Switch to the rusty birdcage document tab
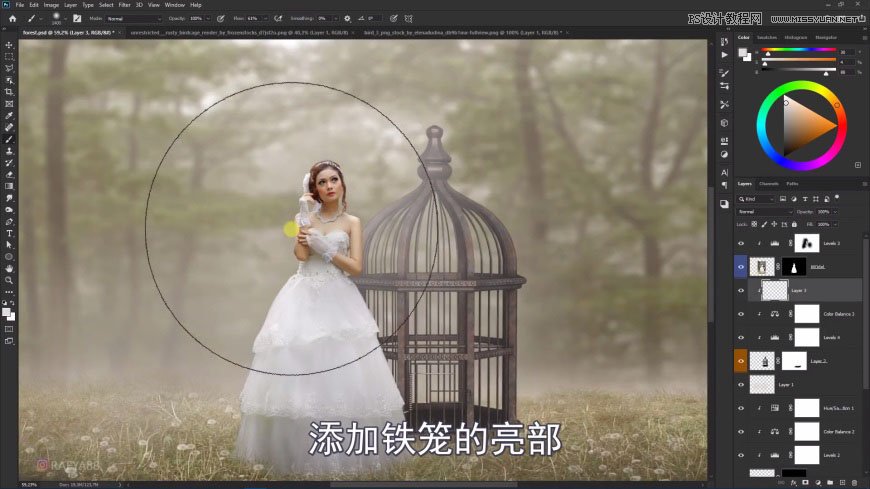 pyautogui.click(x=239, y=33)
